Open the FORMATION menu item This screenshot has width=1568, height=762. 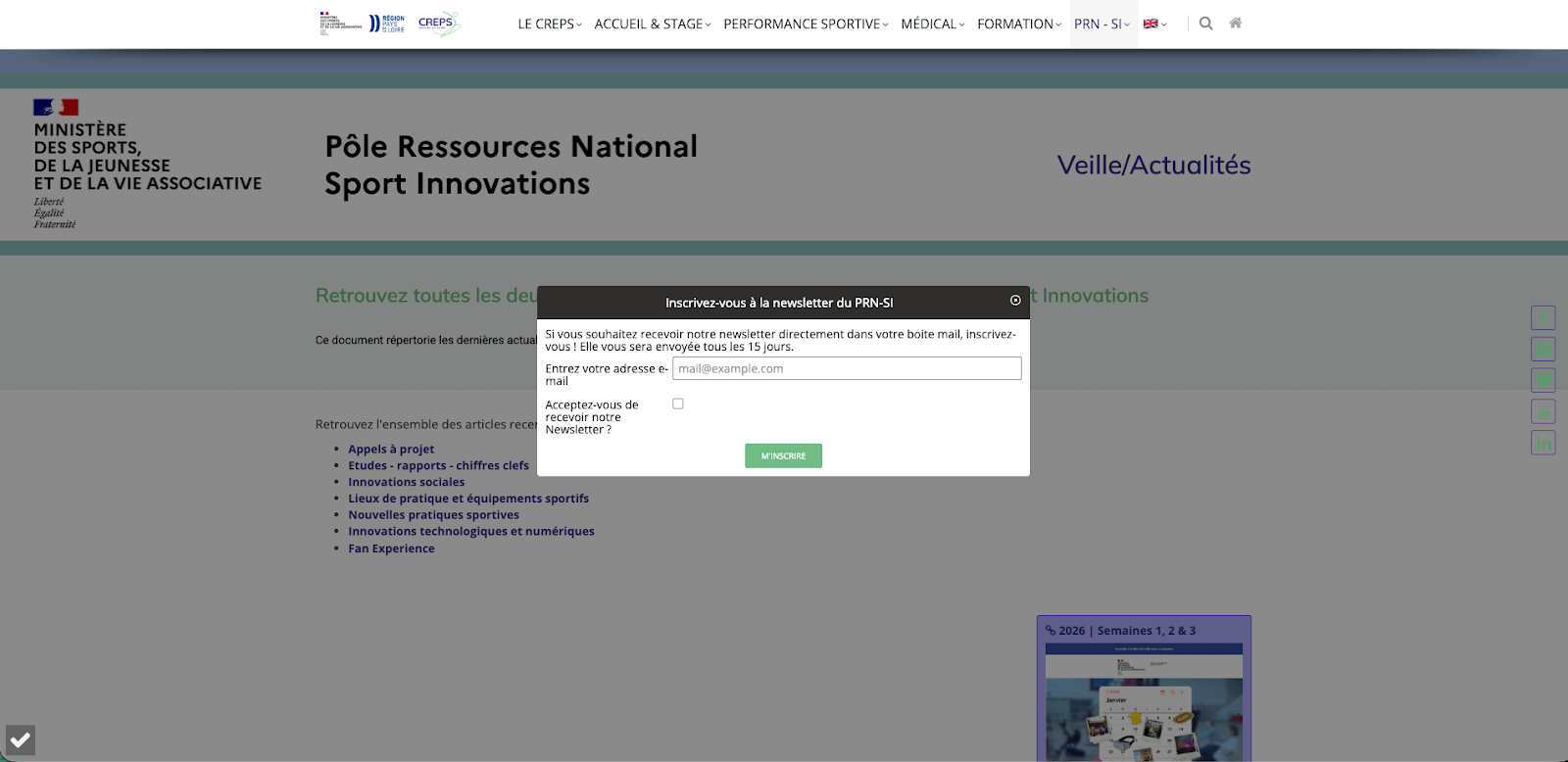[x=1018, y=24]
